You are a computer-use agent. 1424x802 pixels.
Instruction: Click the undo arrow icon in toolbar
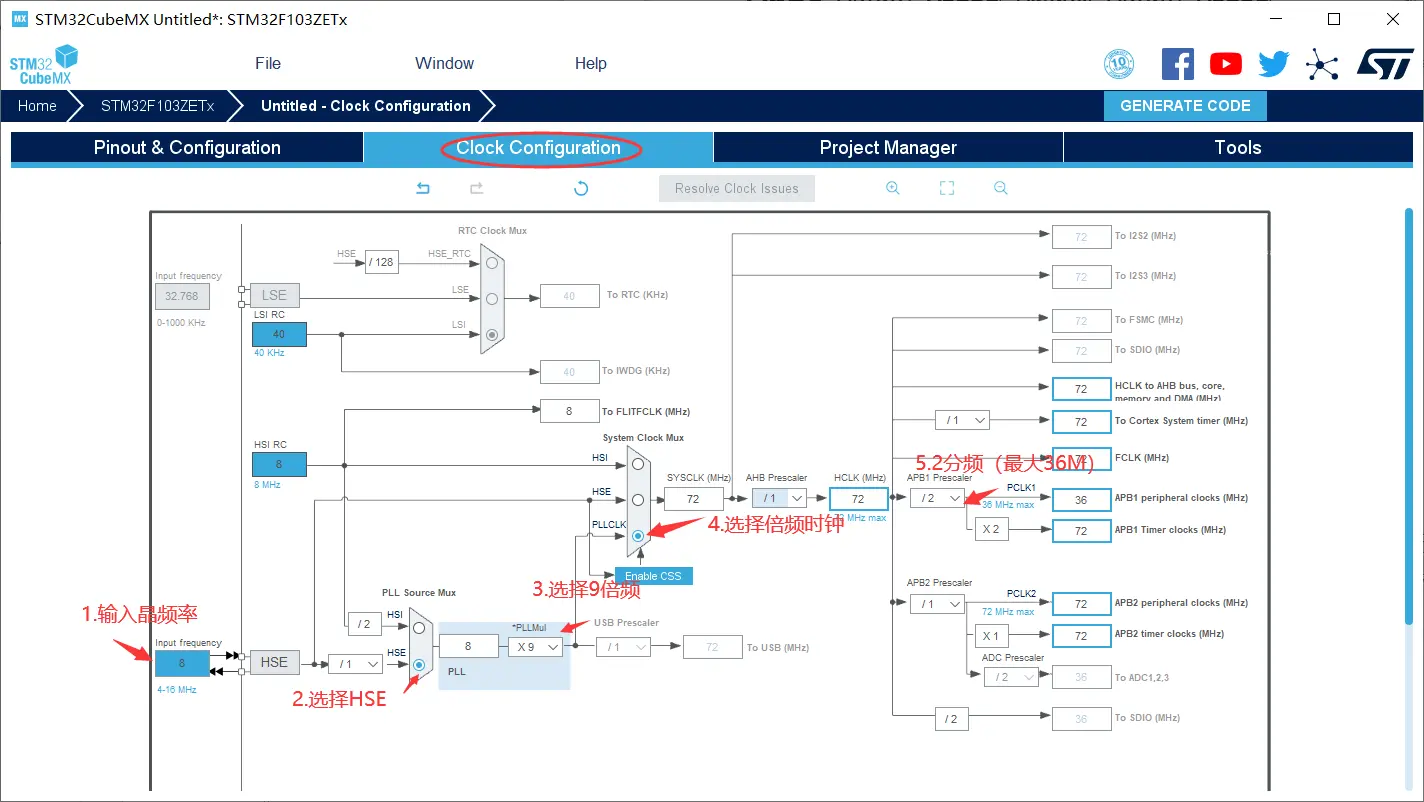423,188
